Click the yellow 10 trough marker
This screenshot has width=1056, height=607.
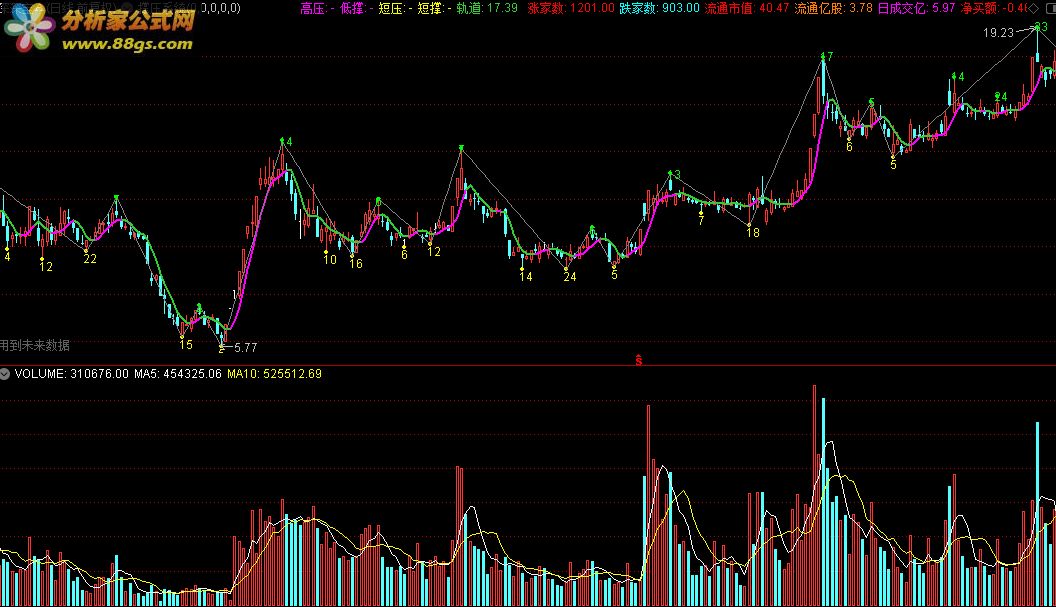pos(330,259)
